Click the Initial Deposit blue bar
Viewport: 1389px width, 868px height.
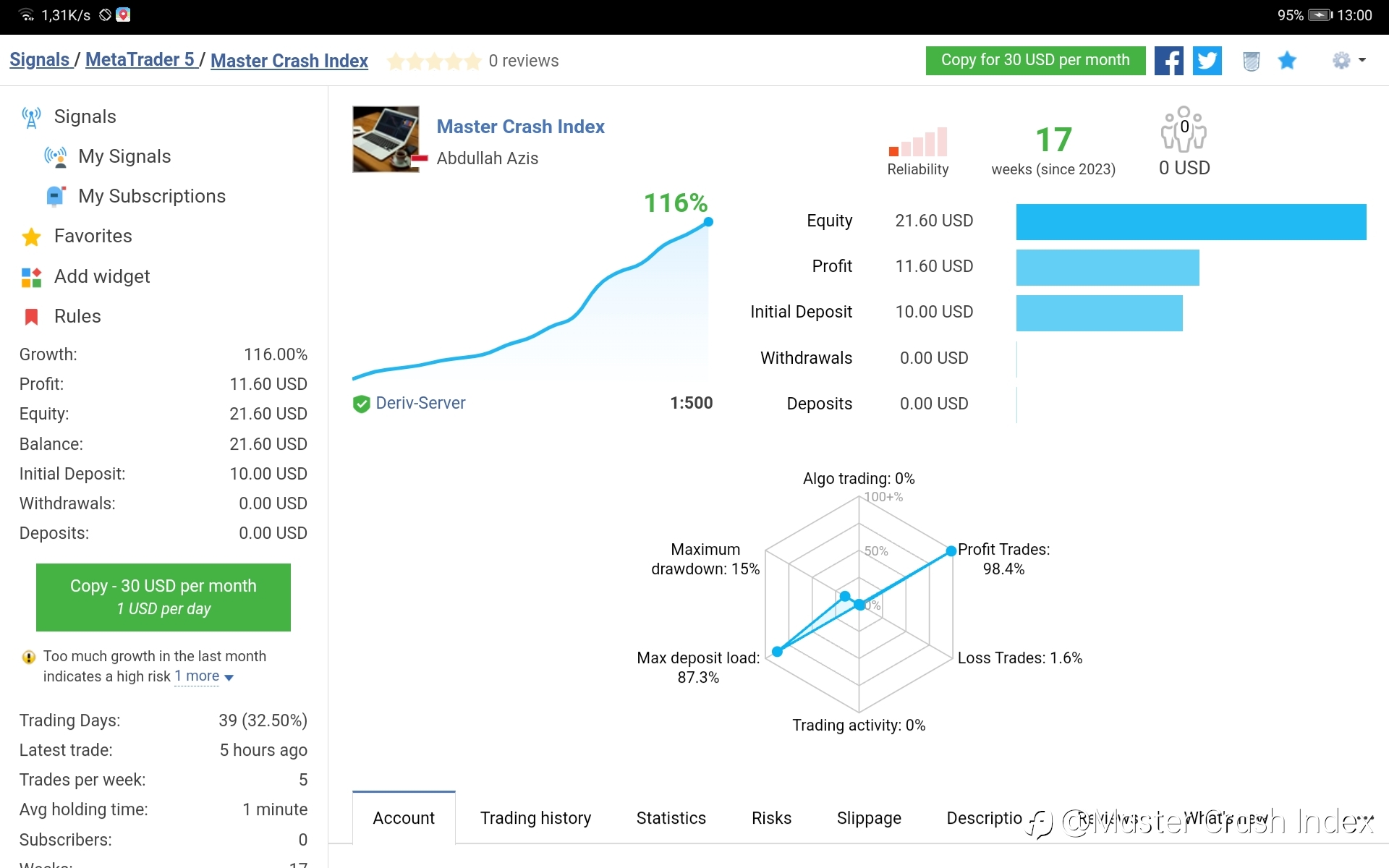coord(1099,313)
